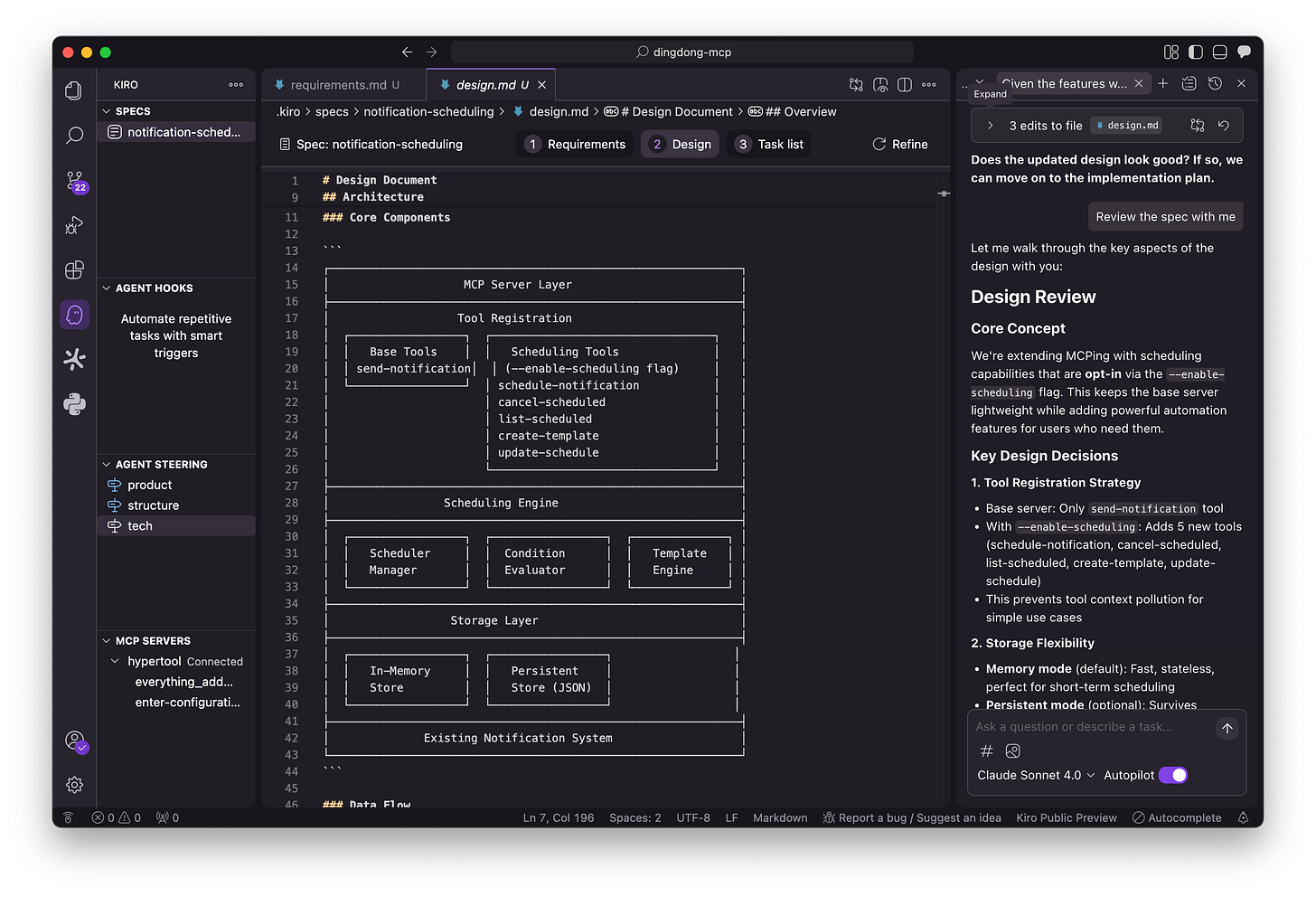Open the Python extension icon in activity bar
The image size is (1316, 897).
tap(74, 404)
